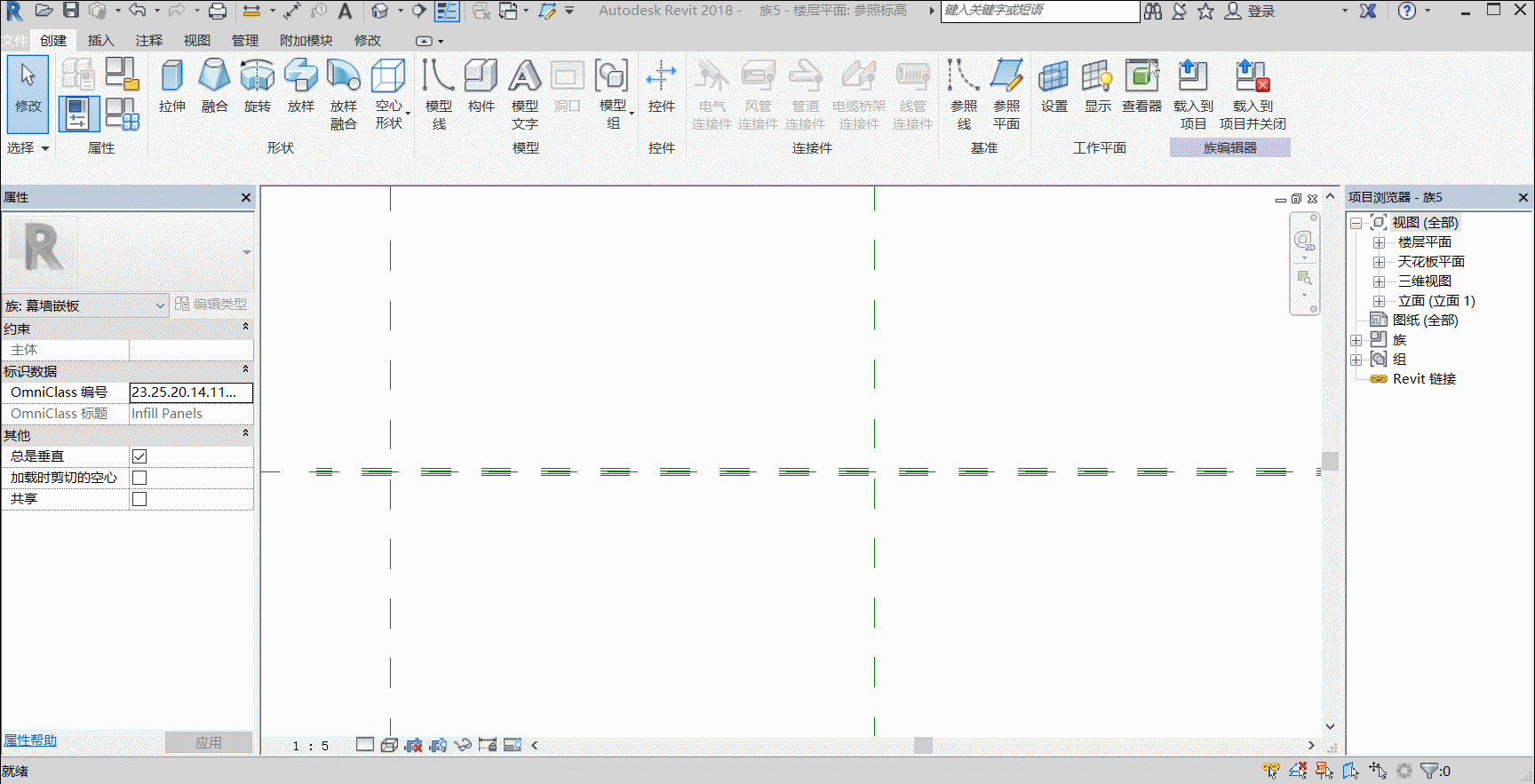This screenshot has height=784, width=1535.
Task: Click the 修改 (Modify) arrow tool
Action: coord(28,94)
